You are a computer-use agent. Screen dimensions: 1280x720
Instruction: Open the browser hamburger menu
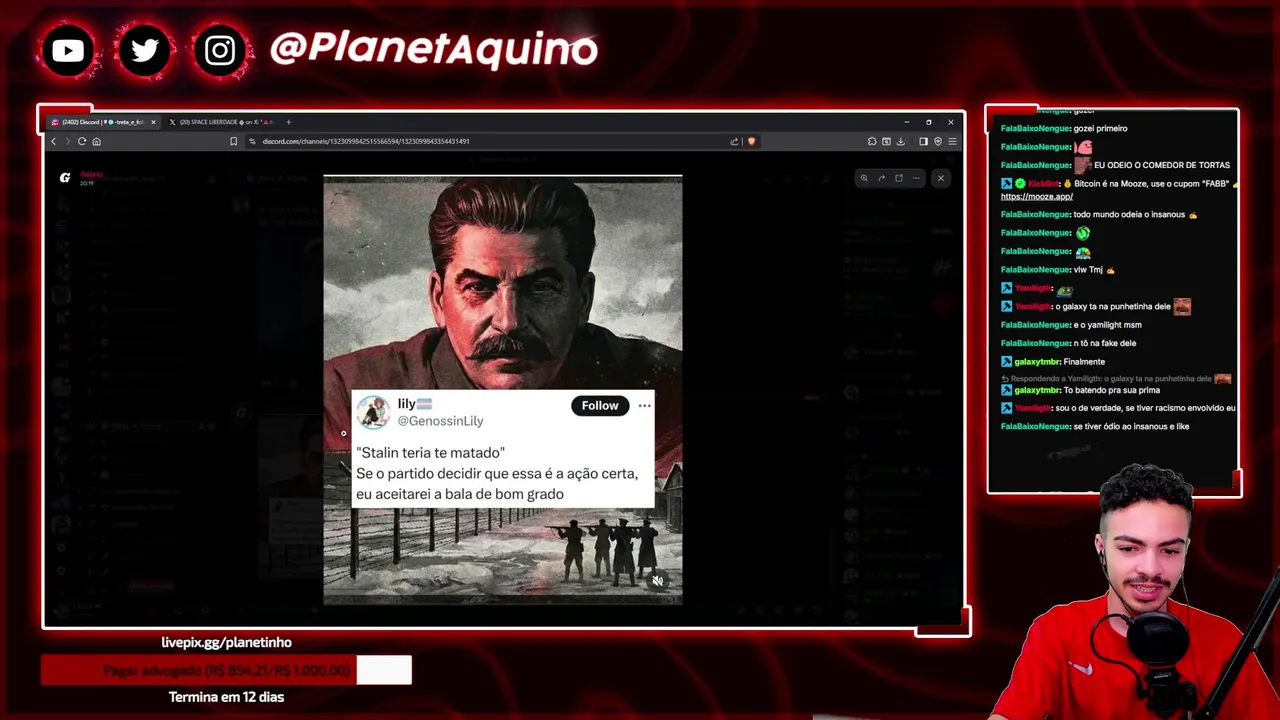(x=952, y=141)
